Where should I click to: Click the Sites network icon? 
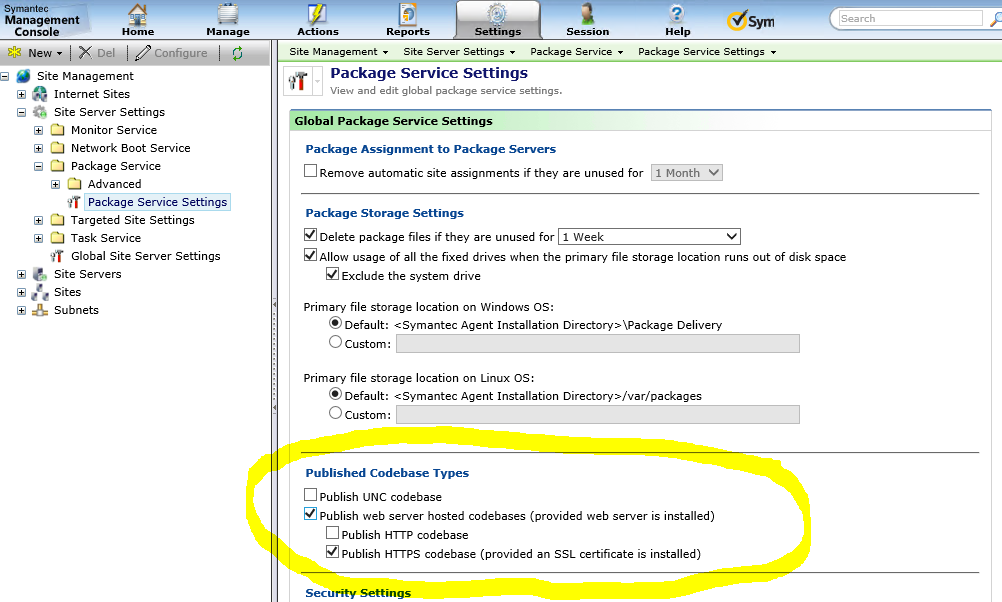[x=40, y=292]
